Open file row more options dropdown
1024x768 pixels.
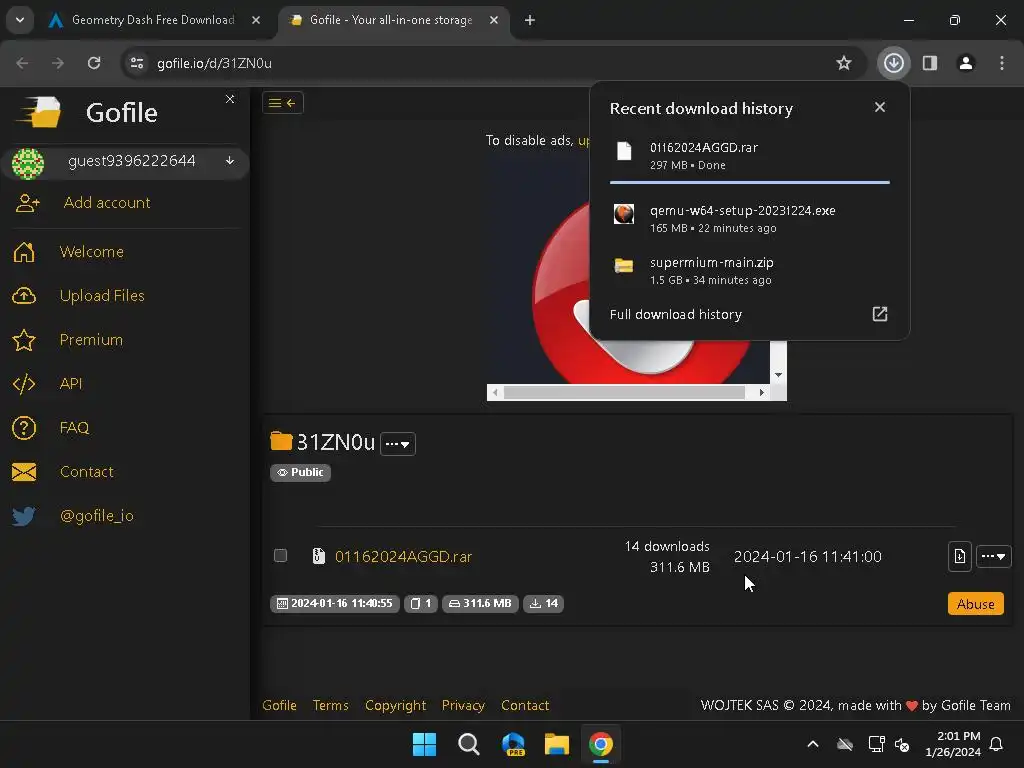coord(993,556)
